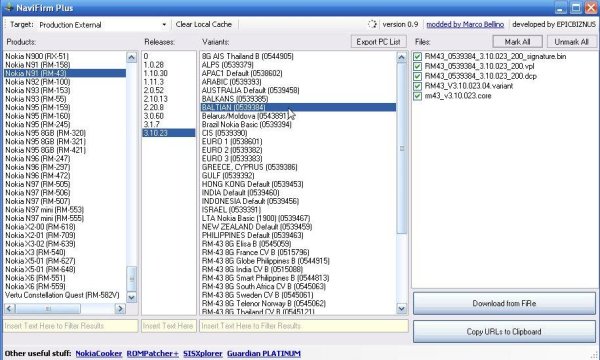Click the Products list scroll up arrow
Image resolution: width=600 pixels, height=360 pixels.
point(132,57)
